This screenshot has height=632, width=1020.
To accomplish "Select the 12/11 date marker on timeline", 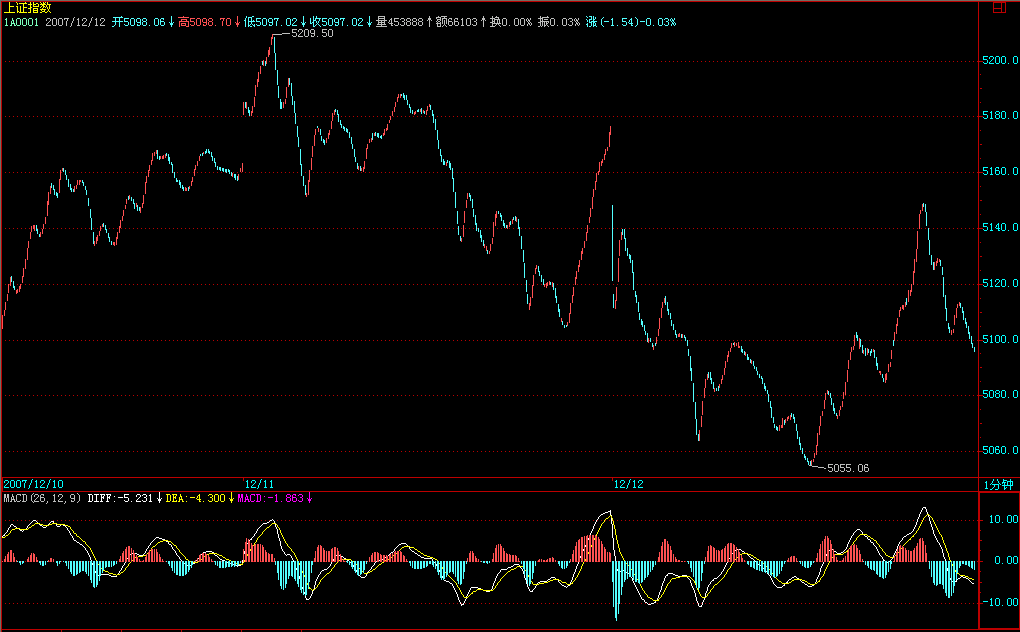I will pos(259,484).
